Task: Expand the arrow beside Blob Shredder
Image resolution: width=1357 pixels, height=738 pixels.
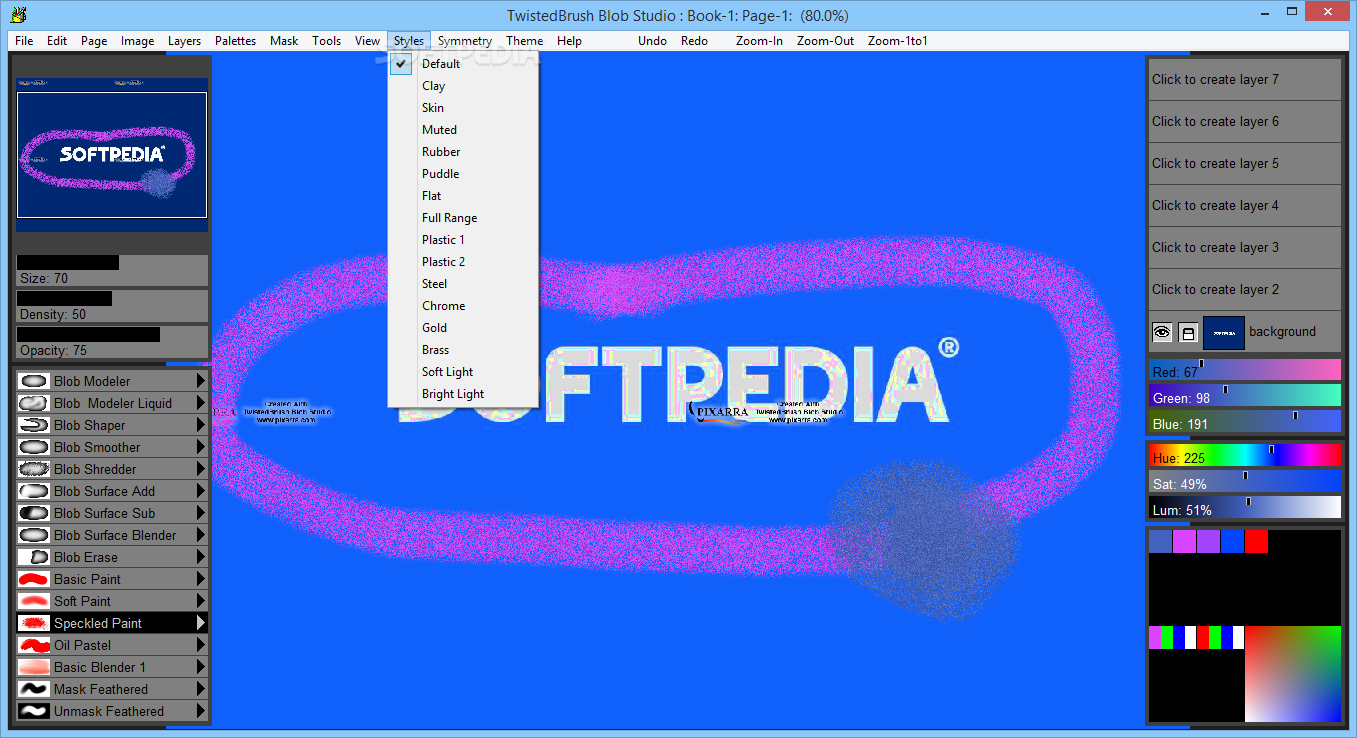Action: [x=200, y=469]
